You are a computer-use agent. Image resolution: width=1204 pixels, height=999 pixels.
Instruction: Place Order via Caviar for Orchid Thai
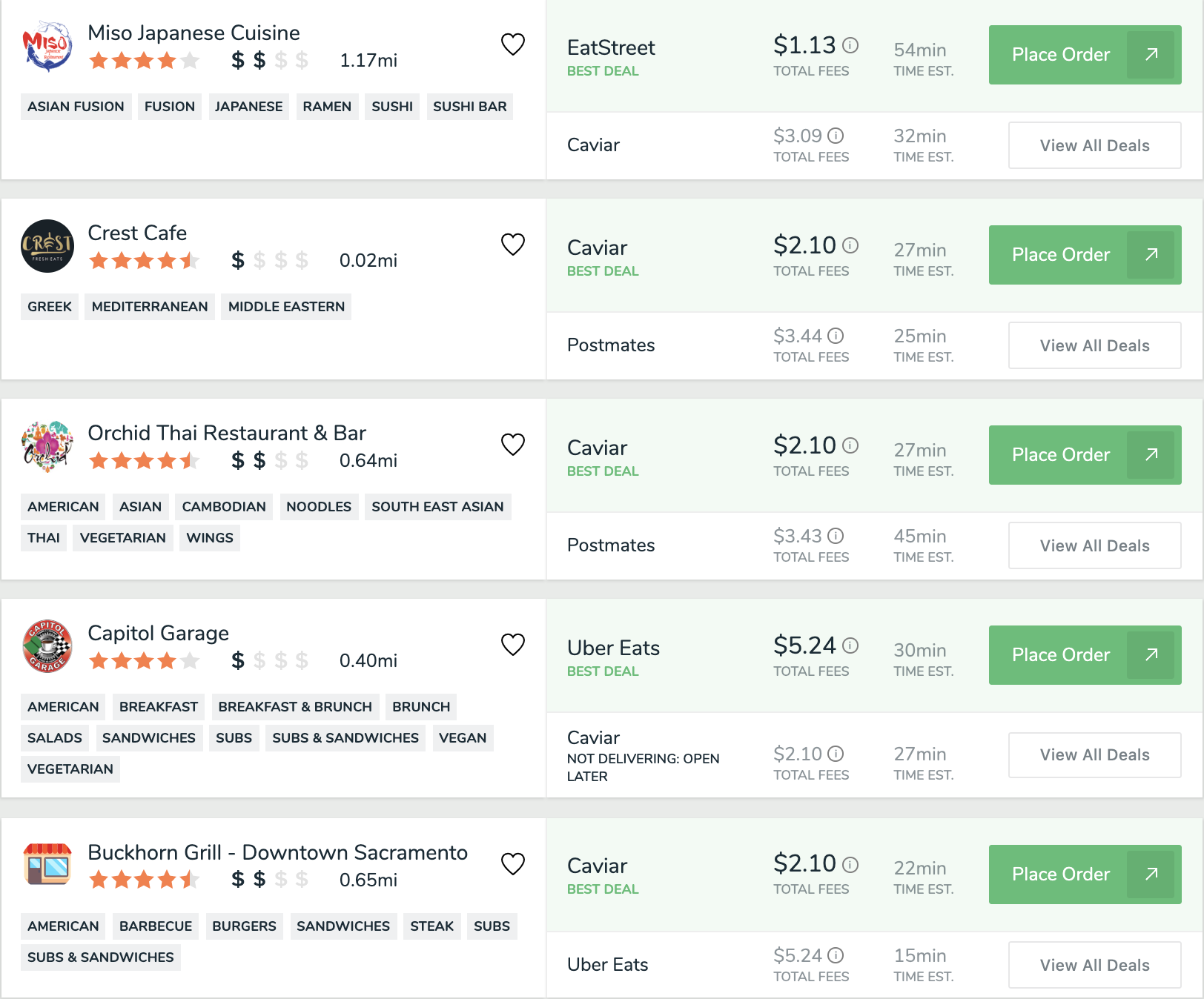(x=1085, y=455)
